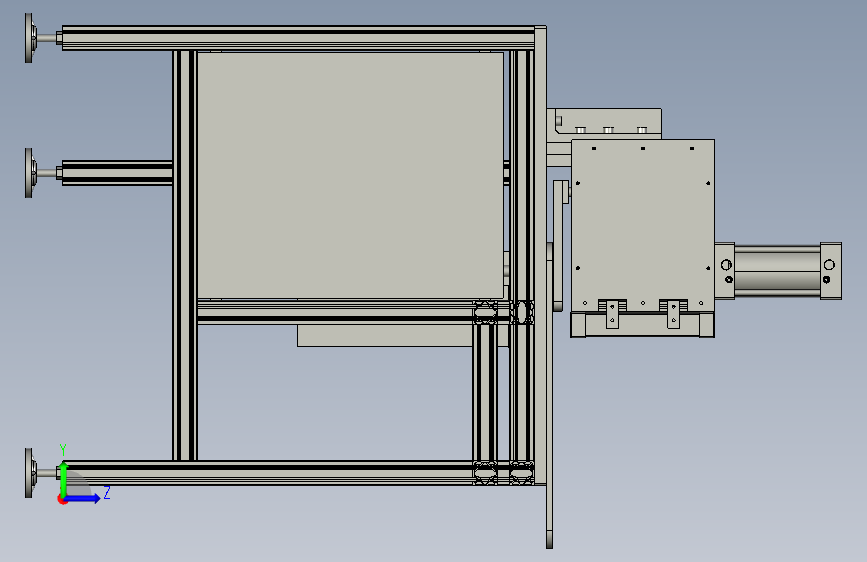Click the blue Z axis arrow of the triad
867x562 pixels.
click(84, 498)
